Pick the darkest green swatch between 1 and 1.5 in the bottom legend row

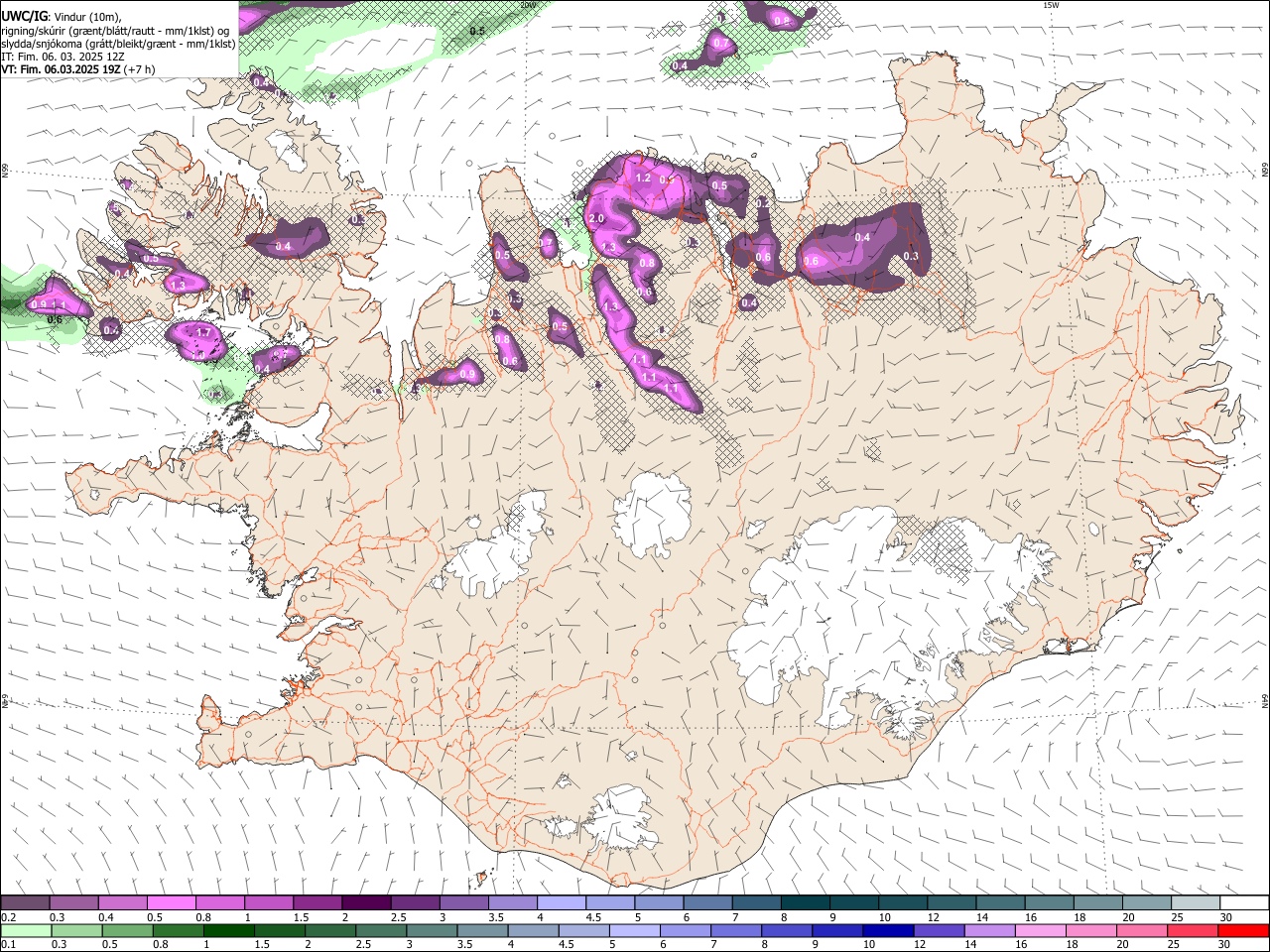coord(229,930)
